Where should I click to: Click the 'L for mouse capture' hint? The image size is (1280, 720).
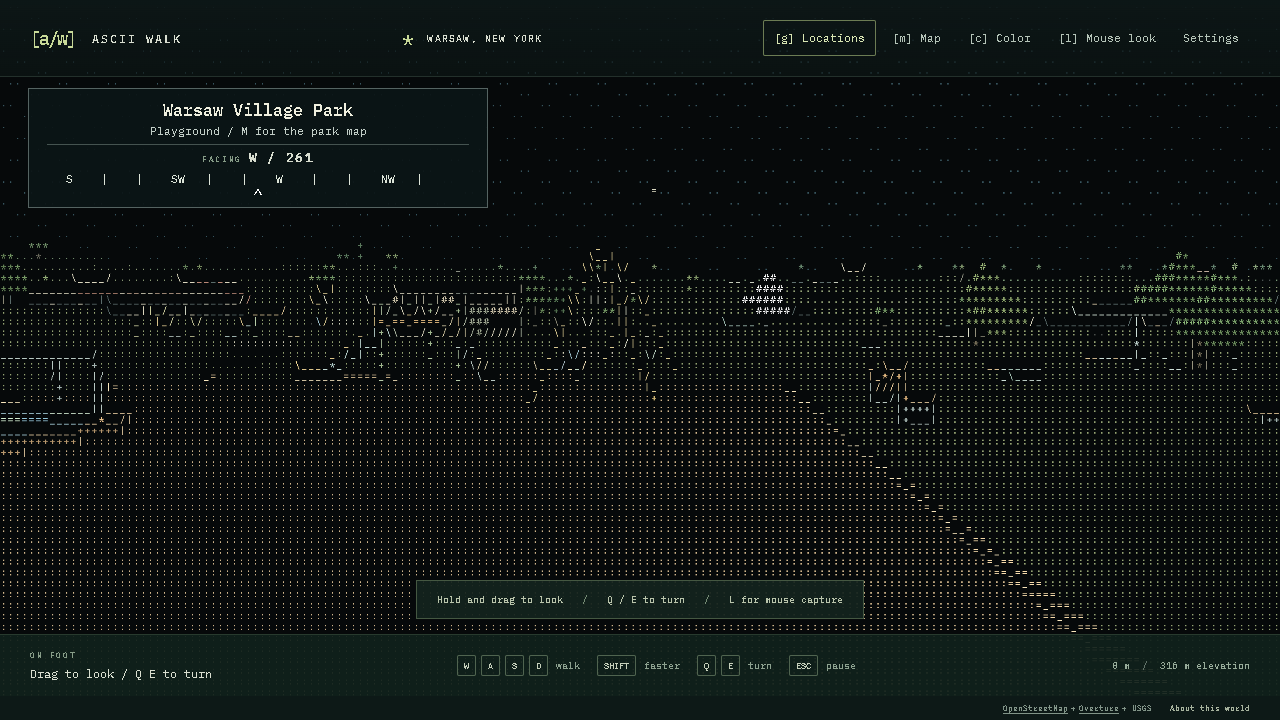tap(786, 600)
